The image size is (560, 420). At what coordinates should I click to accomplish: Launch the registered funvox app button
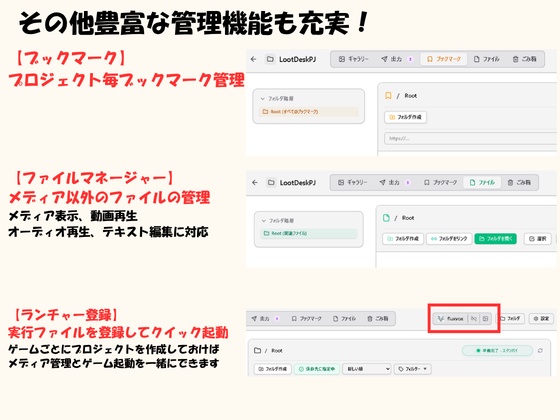pyautogui.click(x=450, y=319)
